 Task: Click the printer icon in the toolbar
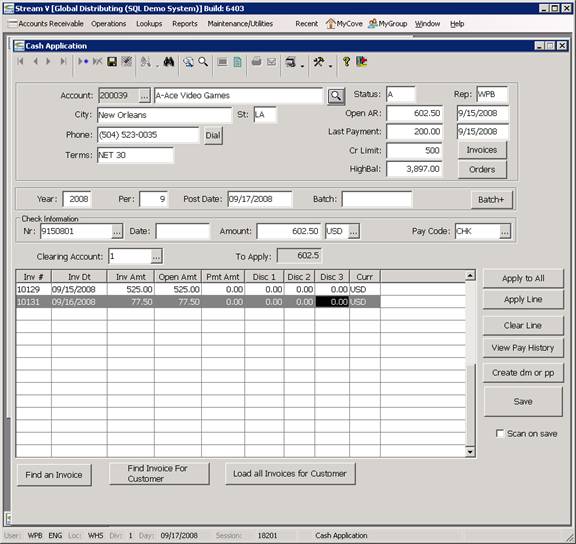tap(256, 62)
